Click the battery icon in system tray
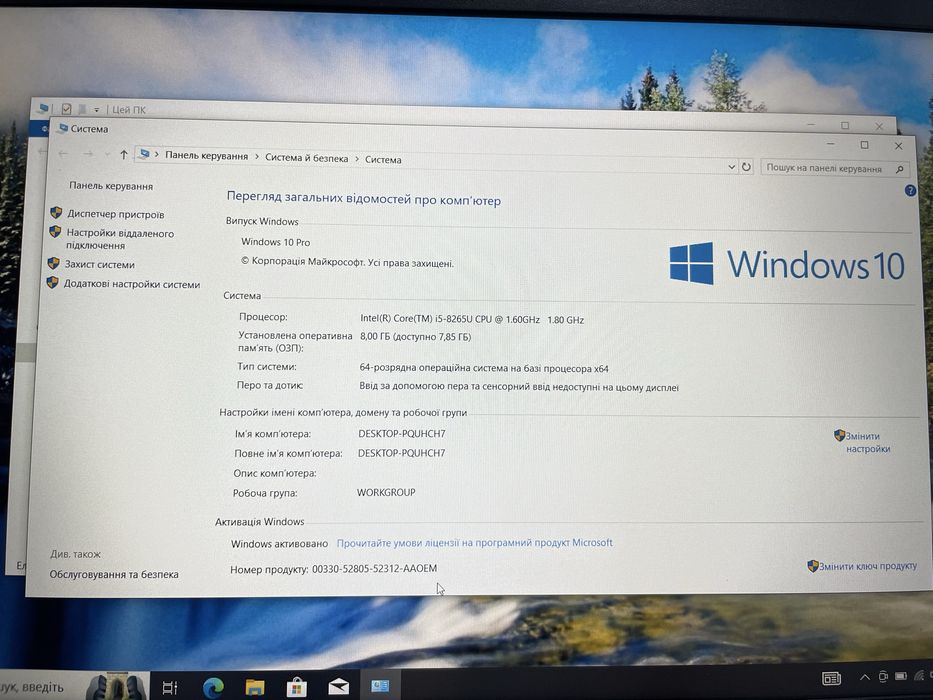 (901, 676)
